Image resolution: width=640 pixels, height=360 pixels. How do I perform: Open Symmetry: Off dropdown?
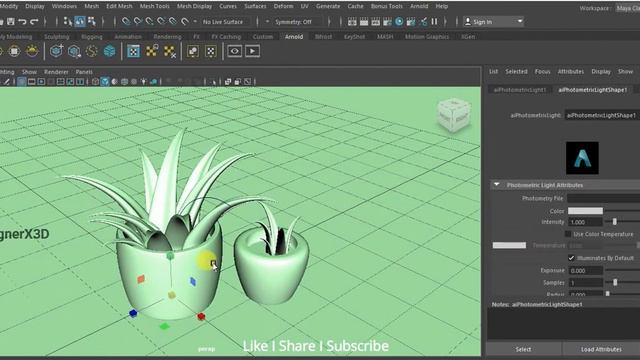(x=293, y=22)
